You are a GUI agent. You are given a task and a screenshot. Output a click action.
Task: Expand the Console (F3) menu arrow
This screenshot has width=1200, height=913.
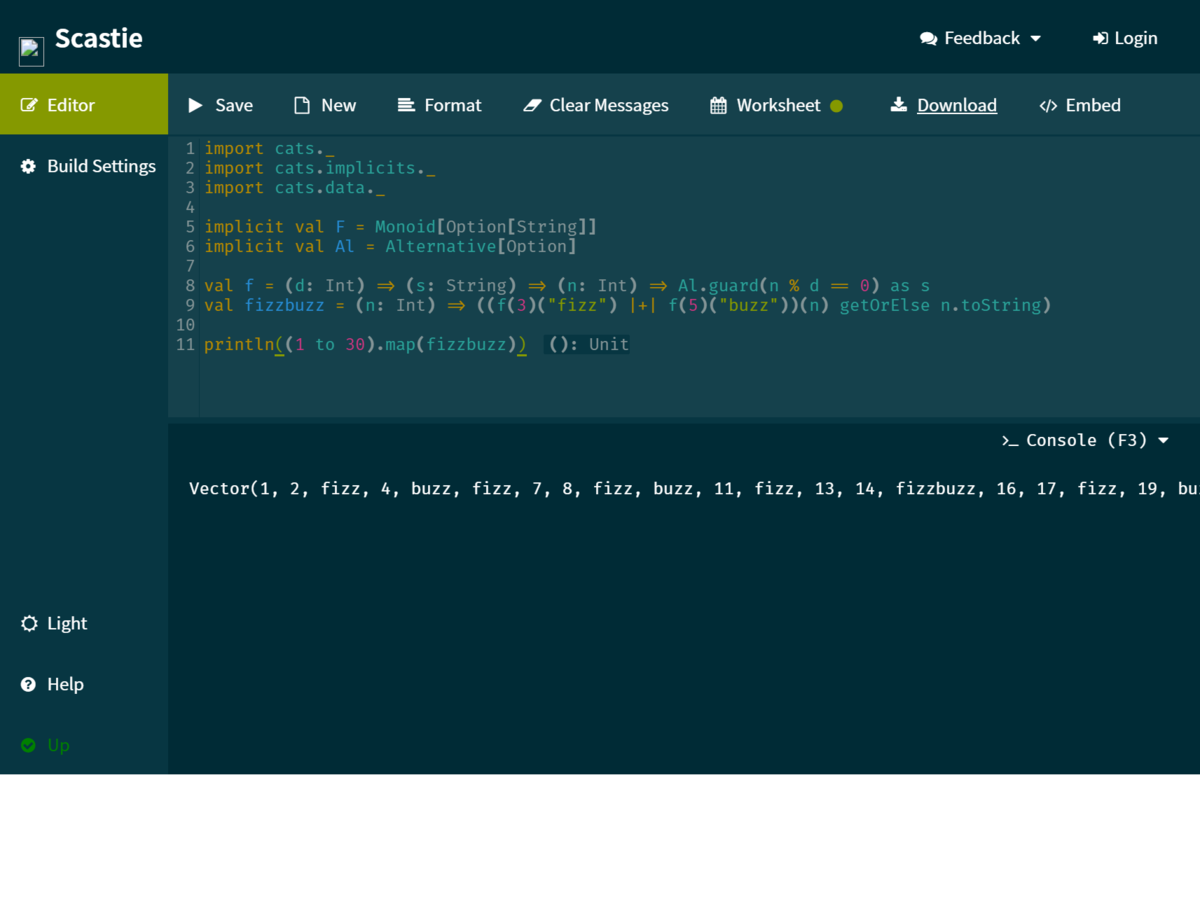click(1162, 440)
